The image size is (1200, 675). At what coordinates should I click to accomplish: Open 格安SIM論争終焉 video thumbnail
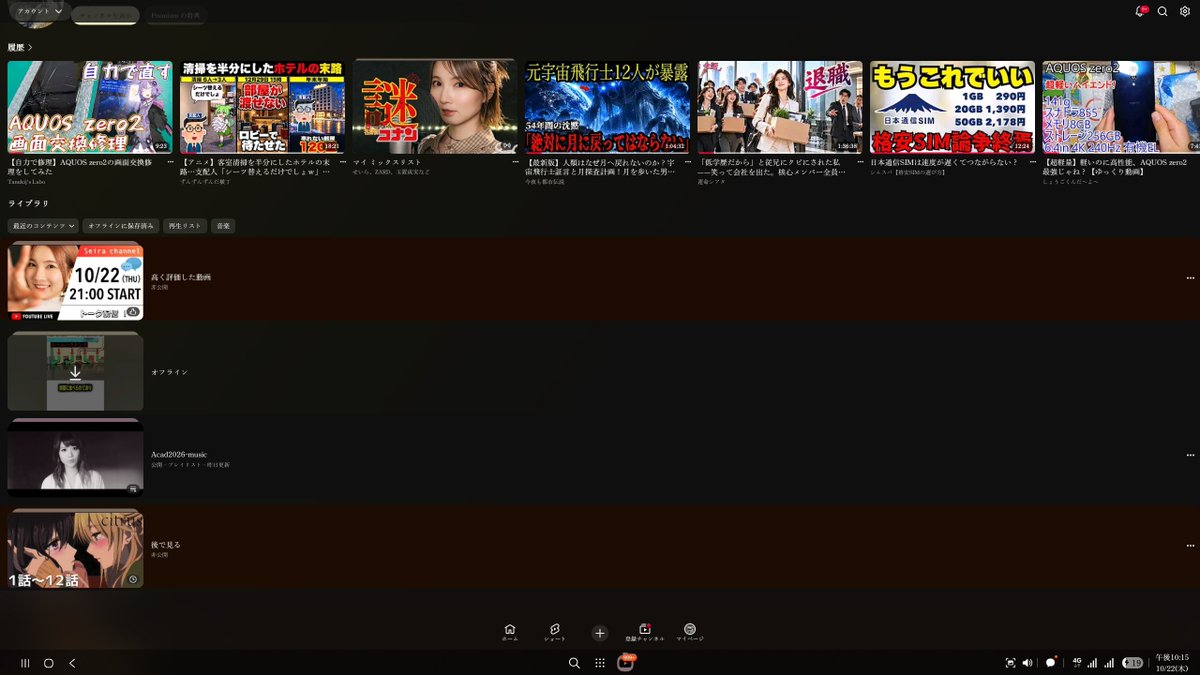point(952,107)
